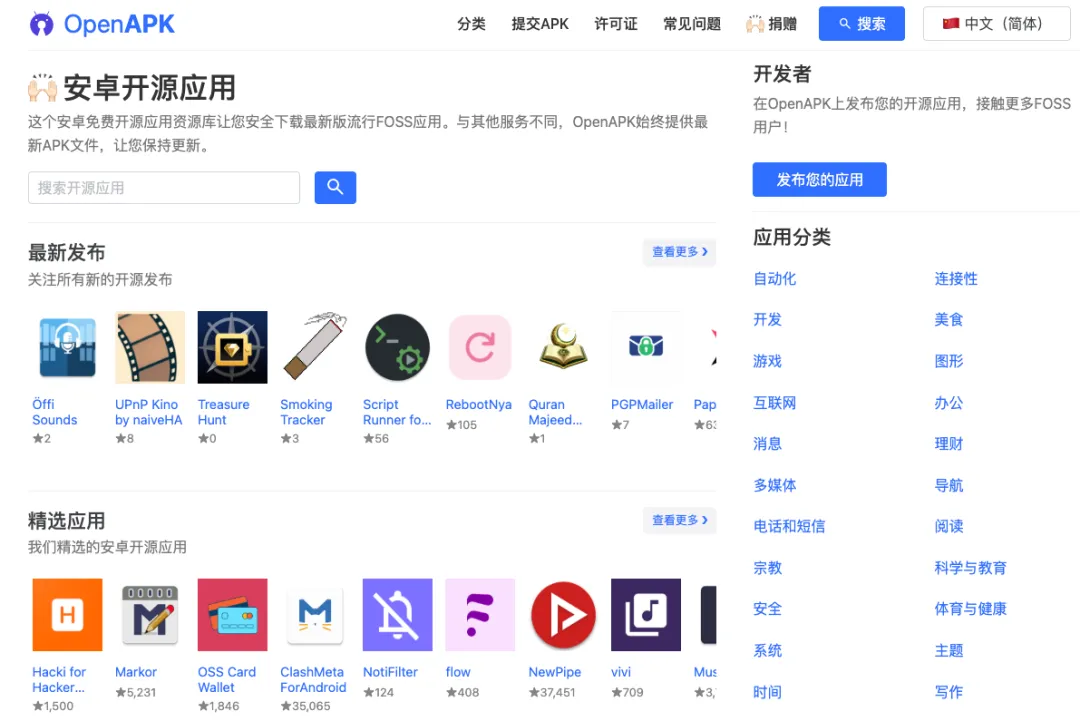Open the 分类 menu
This screenshot has height=721, width=1080.
coord(471,24)
